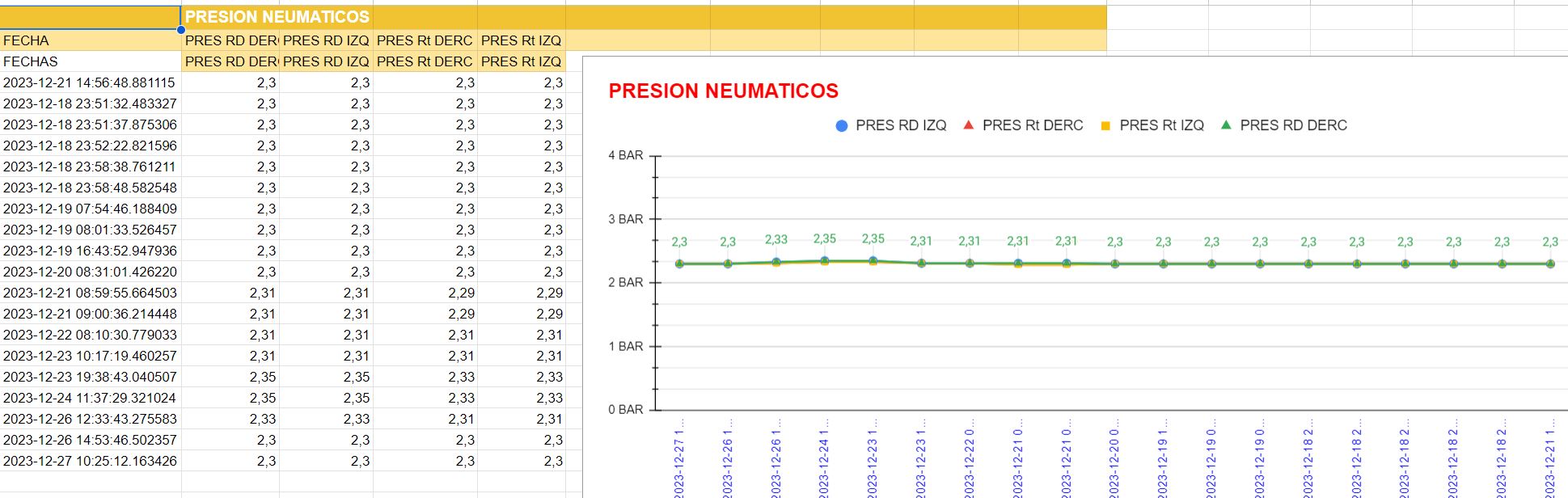Viewport: 1568px width, 498px height.
Task: Select date cell 2023-12-27 10:25:12.163426
Action: tap(90, 461)
